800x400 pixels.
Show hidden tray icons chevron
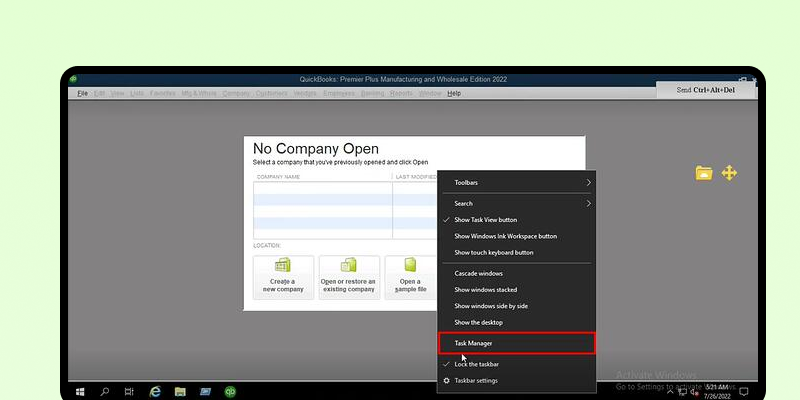(670, 392)
